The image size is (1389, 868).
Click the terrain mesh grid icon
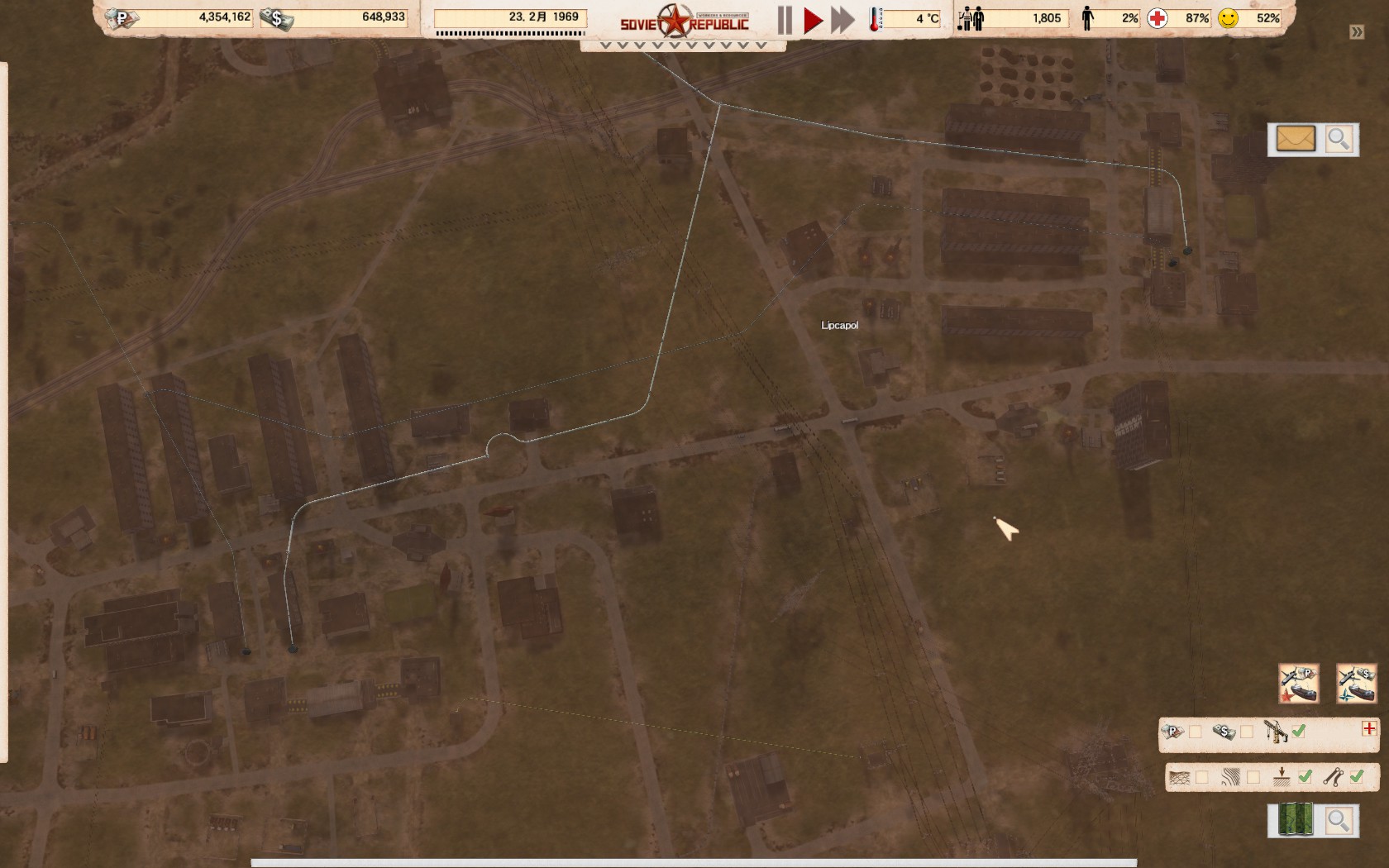[x=1180, y=777]
